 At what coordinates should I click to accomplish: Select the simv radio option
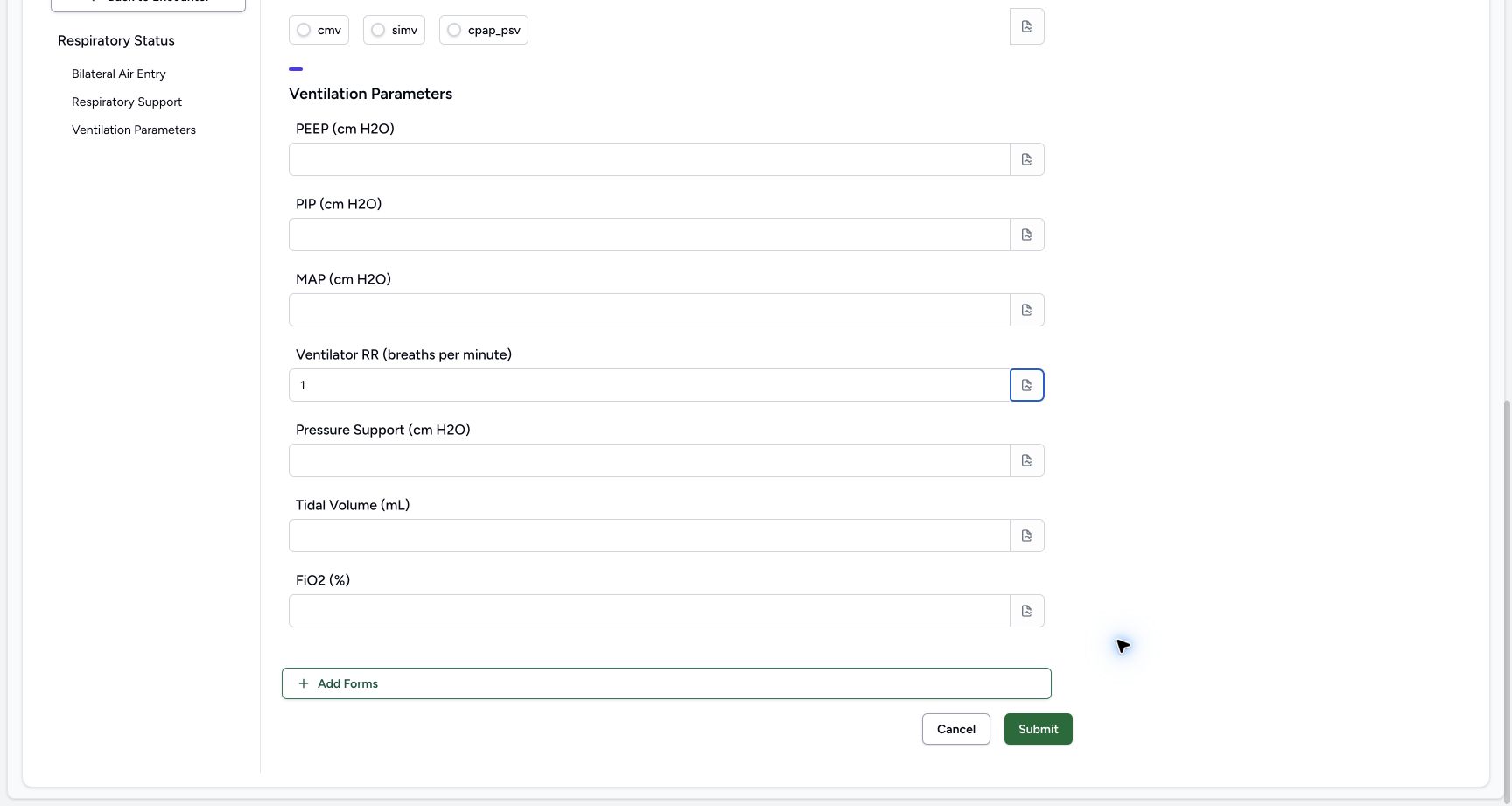(x=394, y=30)
